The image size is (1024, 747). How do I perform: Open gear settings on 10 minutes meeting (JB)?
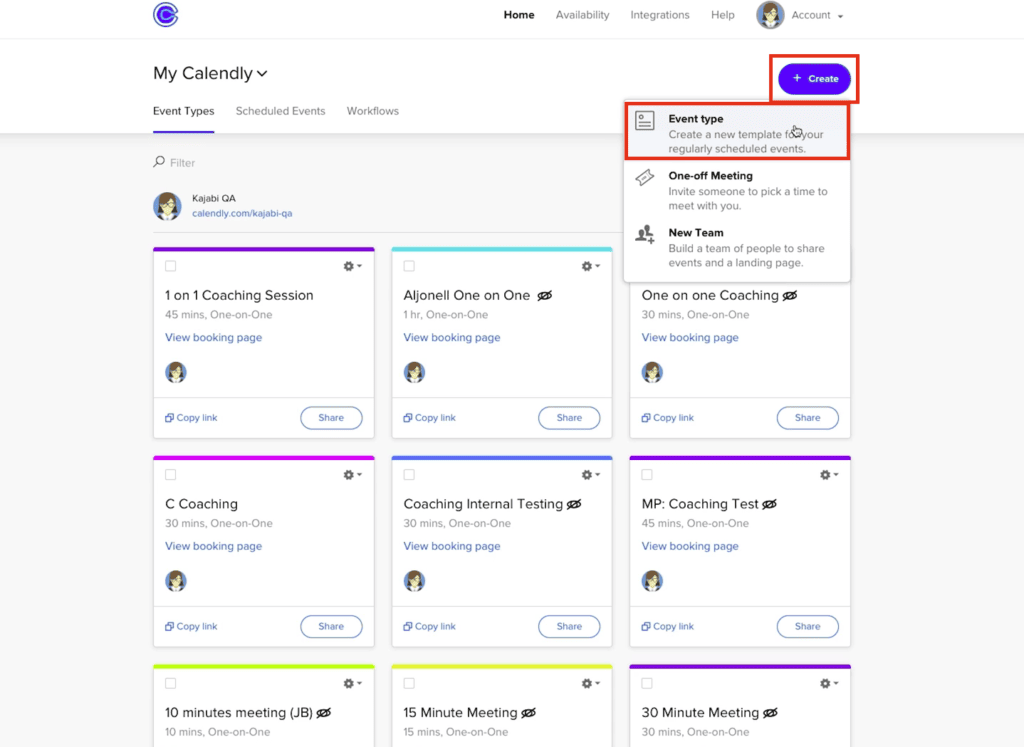[353, 683]
